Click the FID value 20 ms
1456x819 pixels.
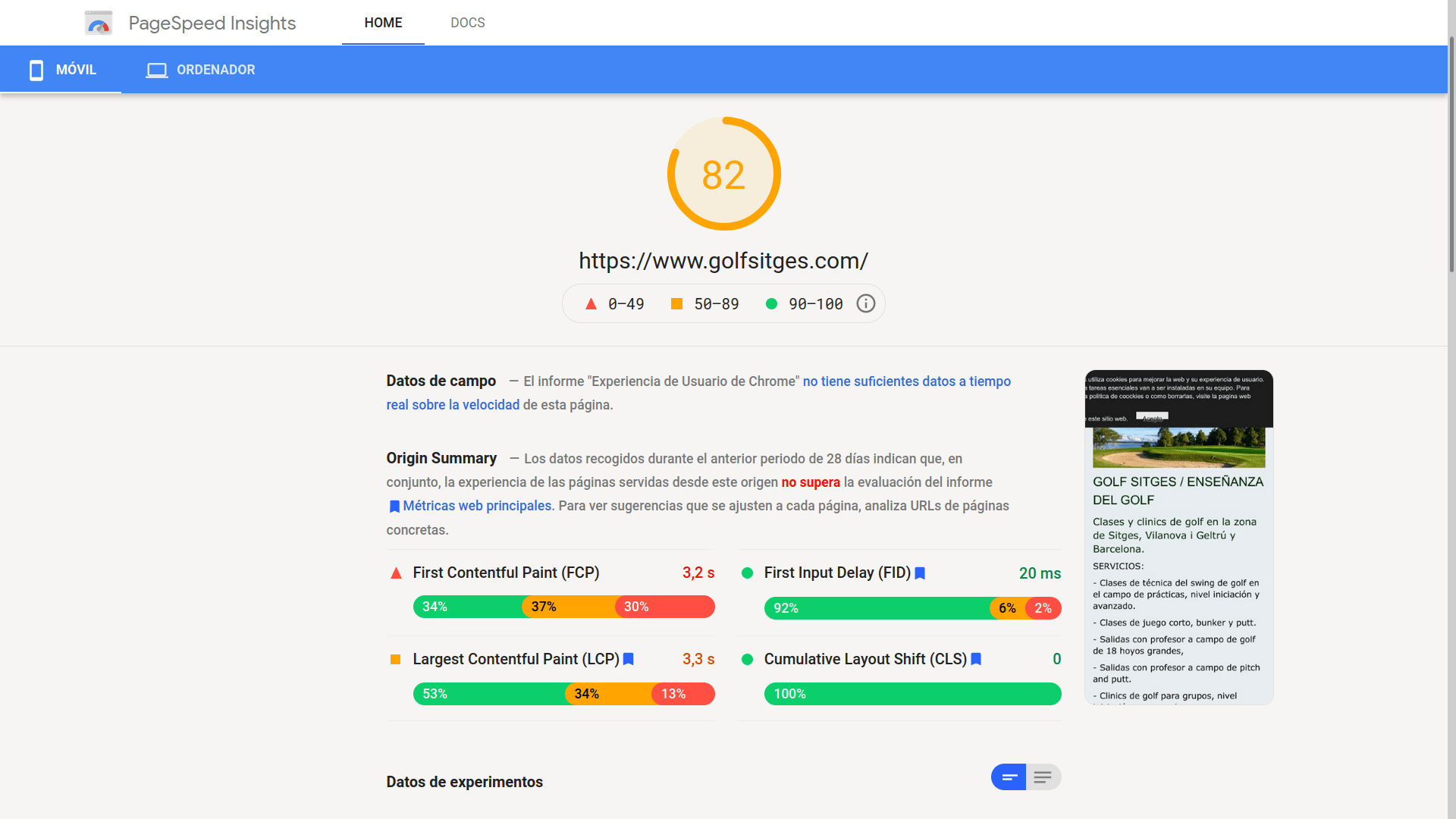(x=1040, y=573)
